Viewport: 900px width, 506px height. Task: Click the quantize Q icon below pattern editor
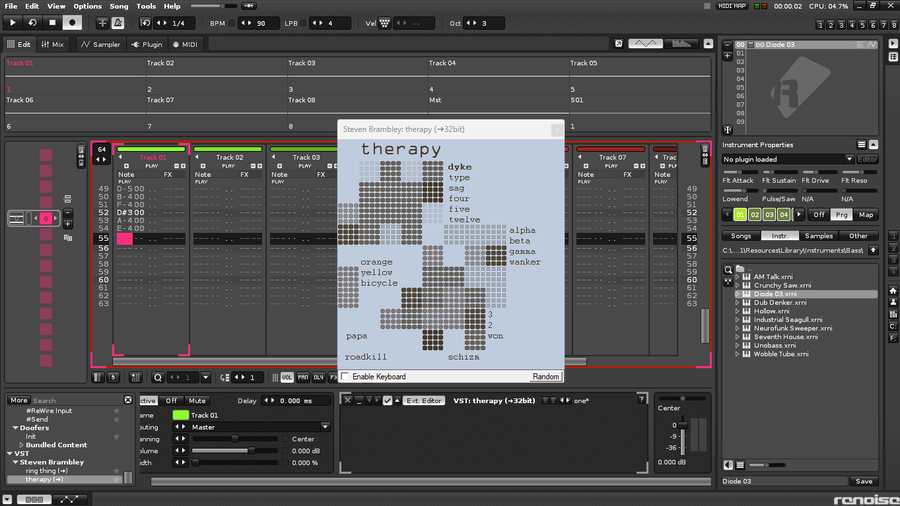coord(158,377)
